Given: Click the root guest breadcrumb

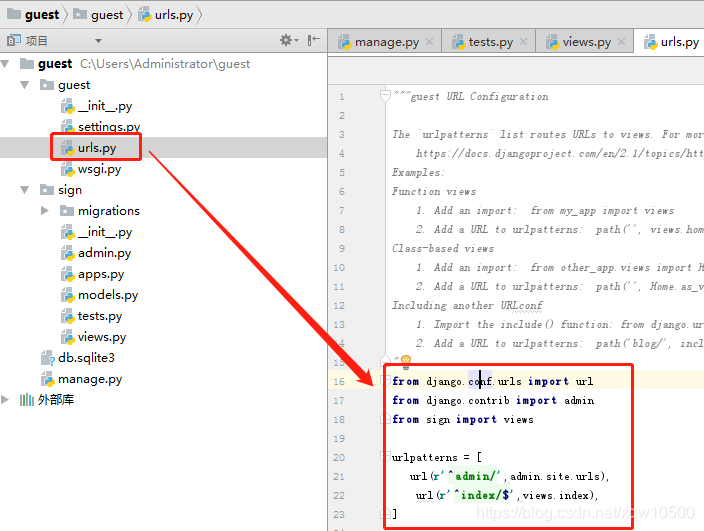Looking at the screenshot, I should tap(33, 15).
